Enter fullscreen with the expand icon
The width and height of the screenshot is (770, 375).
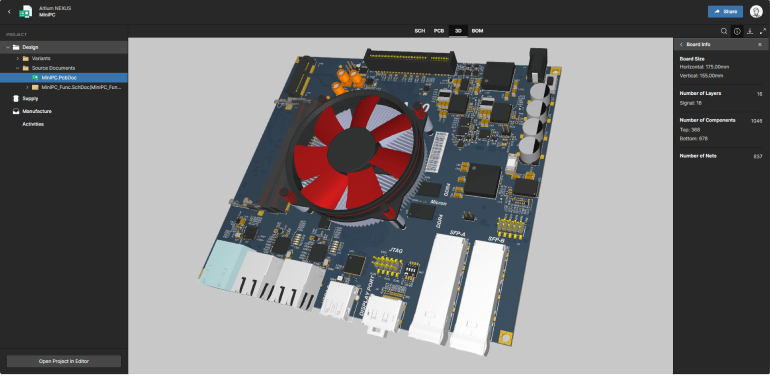763,31
